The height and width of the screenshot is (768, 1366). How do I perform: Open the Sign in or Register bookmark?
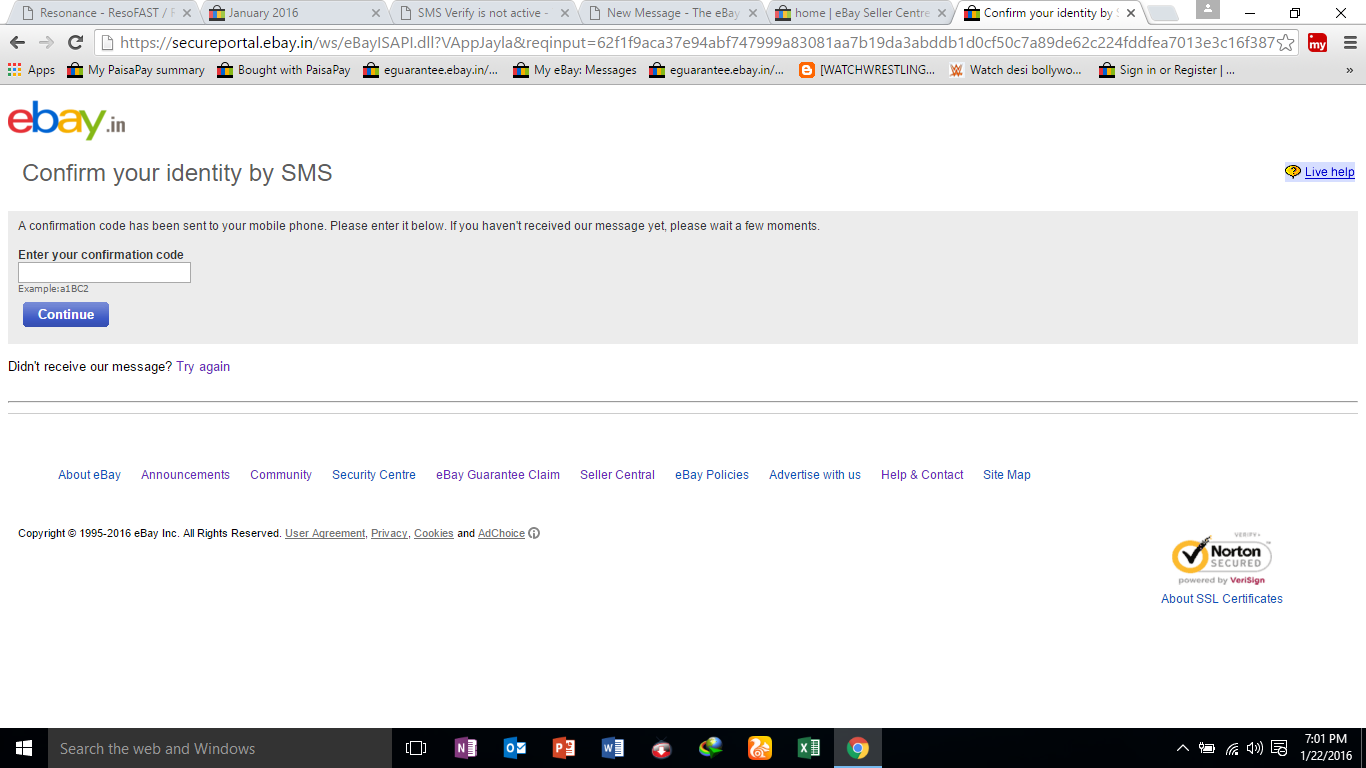pos(1166,70)
